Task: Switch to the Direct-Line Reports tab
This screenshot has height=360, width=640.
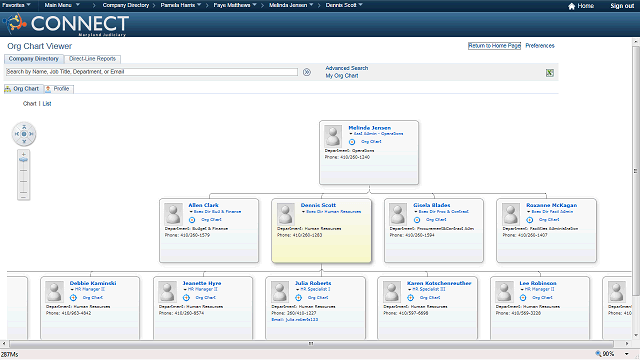Action: 92,59
